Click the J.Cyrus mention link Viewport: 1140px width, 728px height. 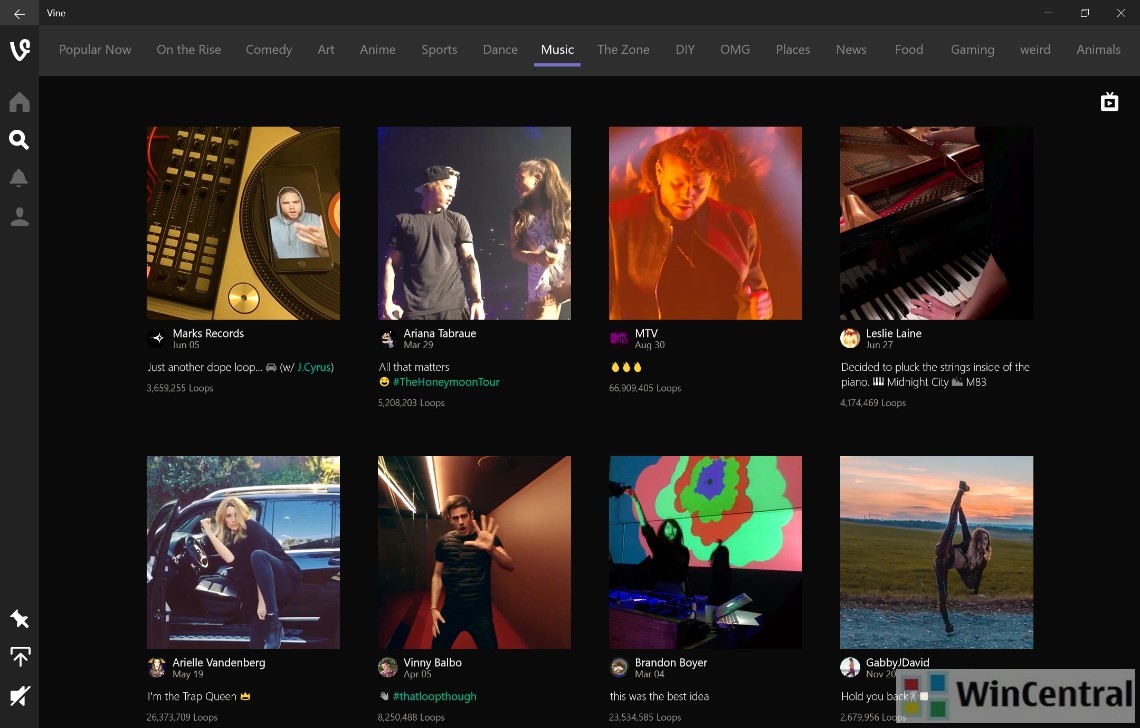point(314,367)
